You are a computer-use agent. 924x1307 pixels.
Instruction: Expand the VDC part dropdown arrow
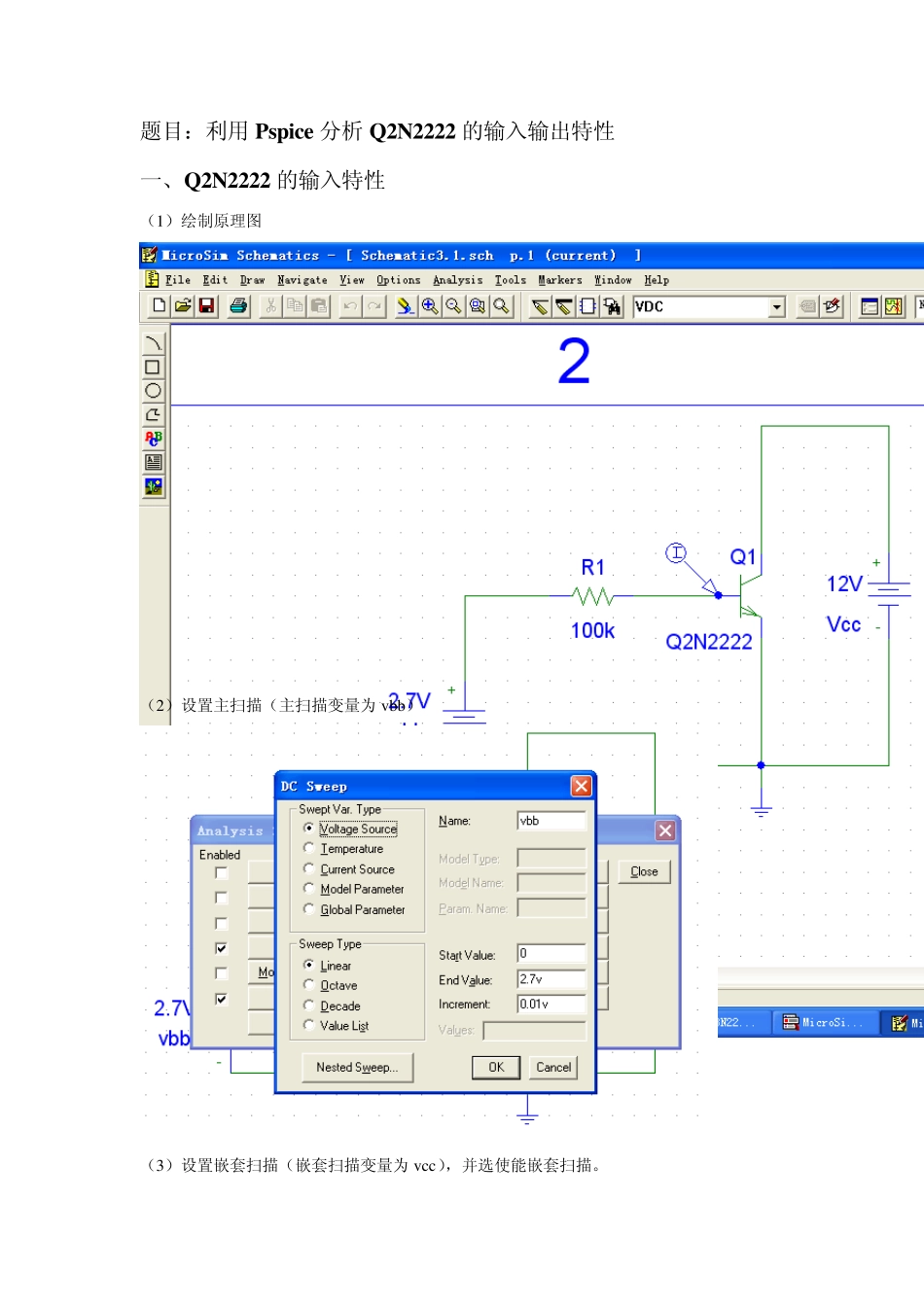[x=776, y=307]
